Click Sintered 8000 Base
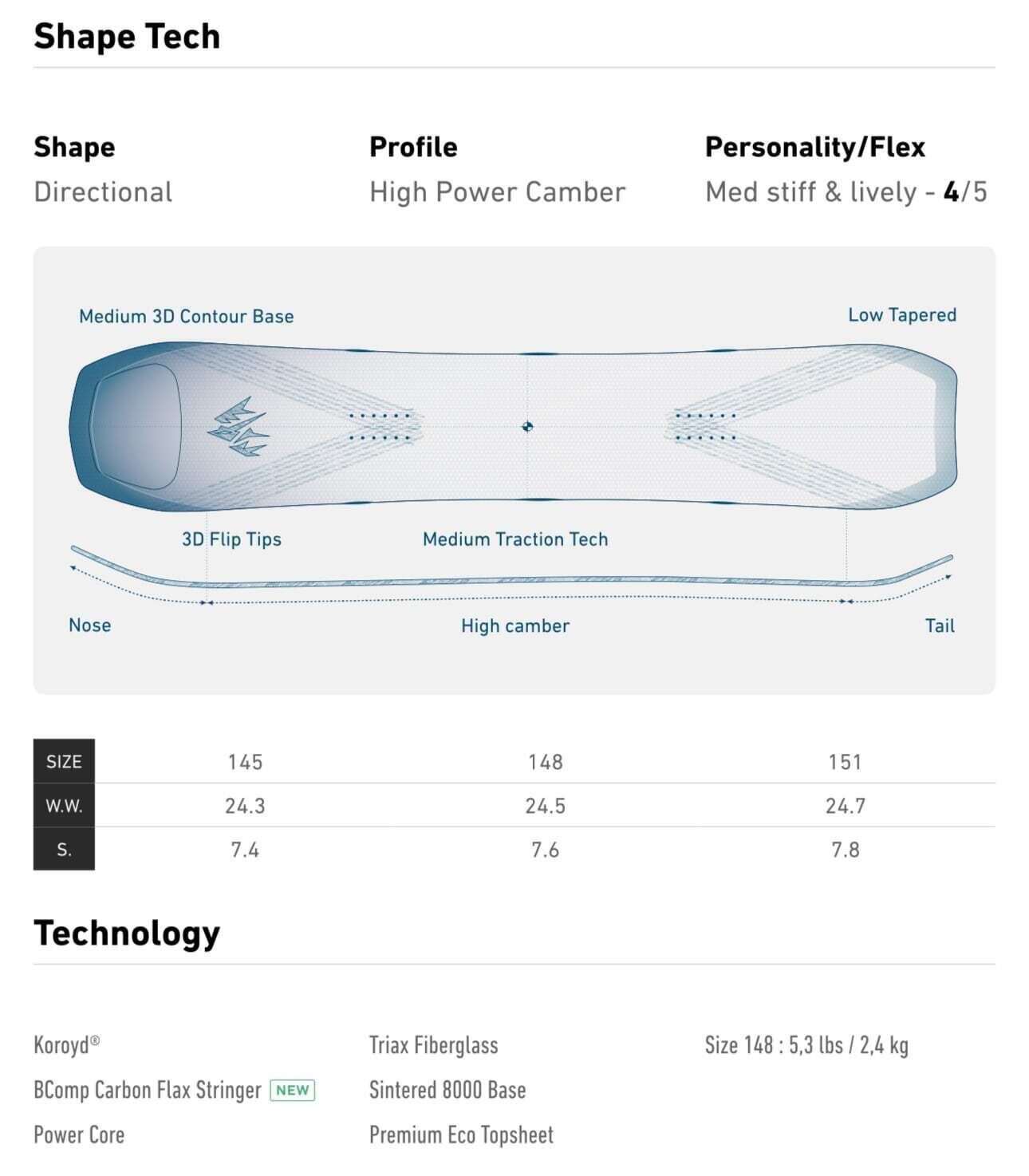This screenshot has height=1176, width=1029. [x=447, y=1090]
